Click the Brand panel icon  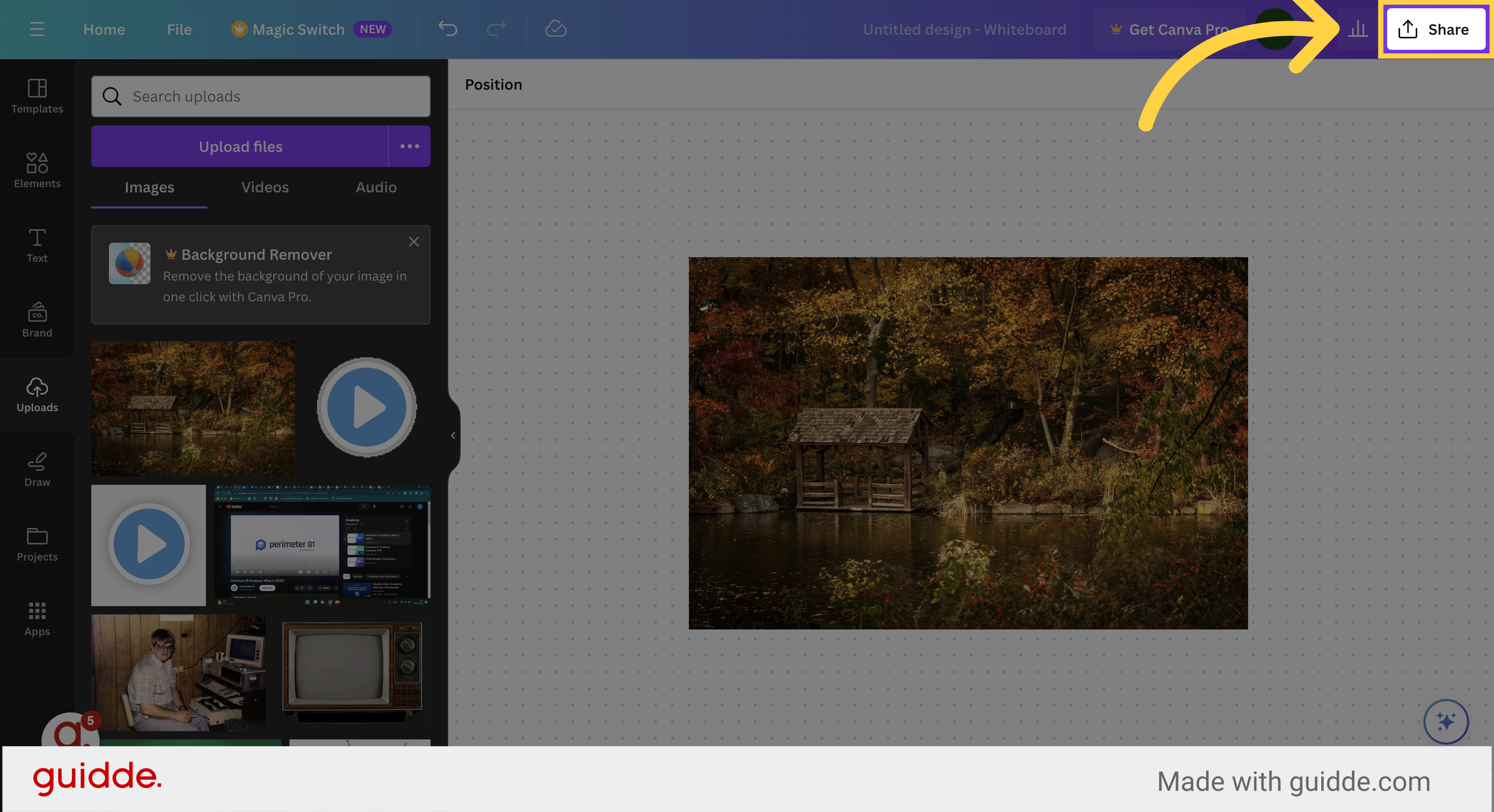pos(37,319)
